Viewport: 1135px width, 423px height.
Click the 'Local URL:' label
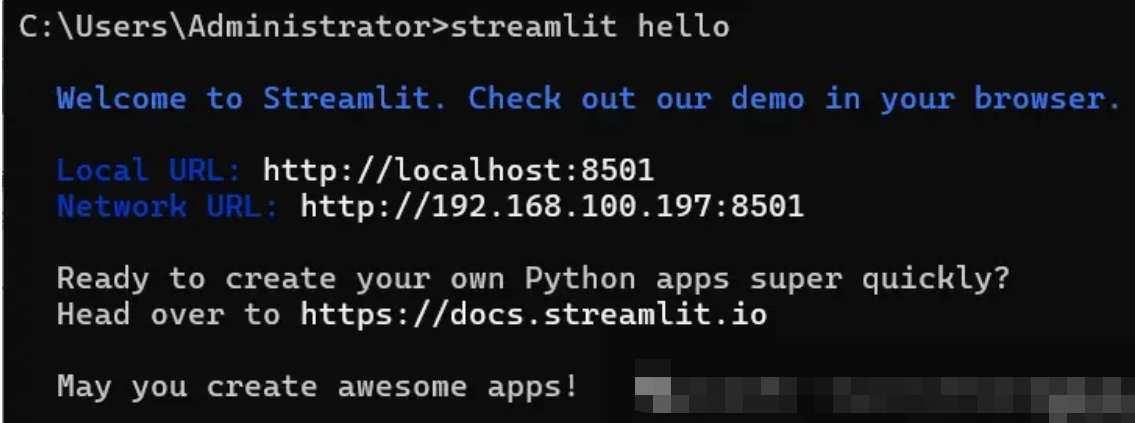pos(149,172)
